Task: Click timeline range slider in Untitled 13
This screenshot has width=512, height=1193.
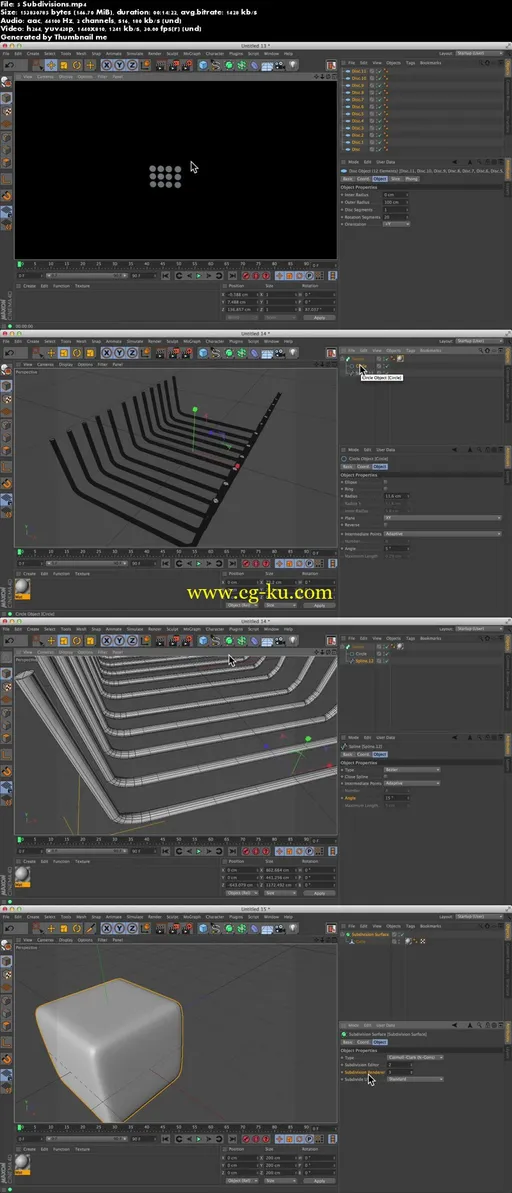Action: point(85,275)
